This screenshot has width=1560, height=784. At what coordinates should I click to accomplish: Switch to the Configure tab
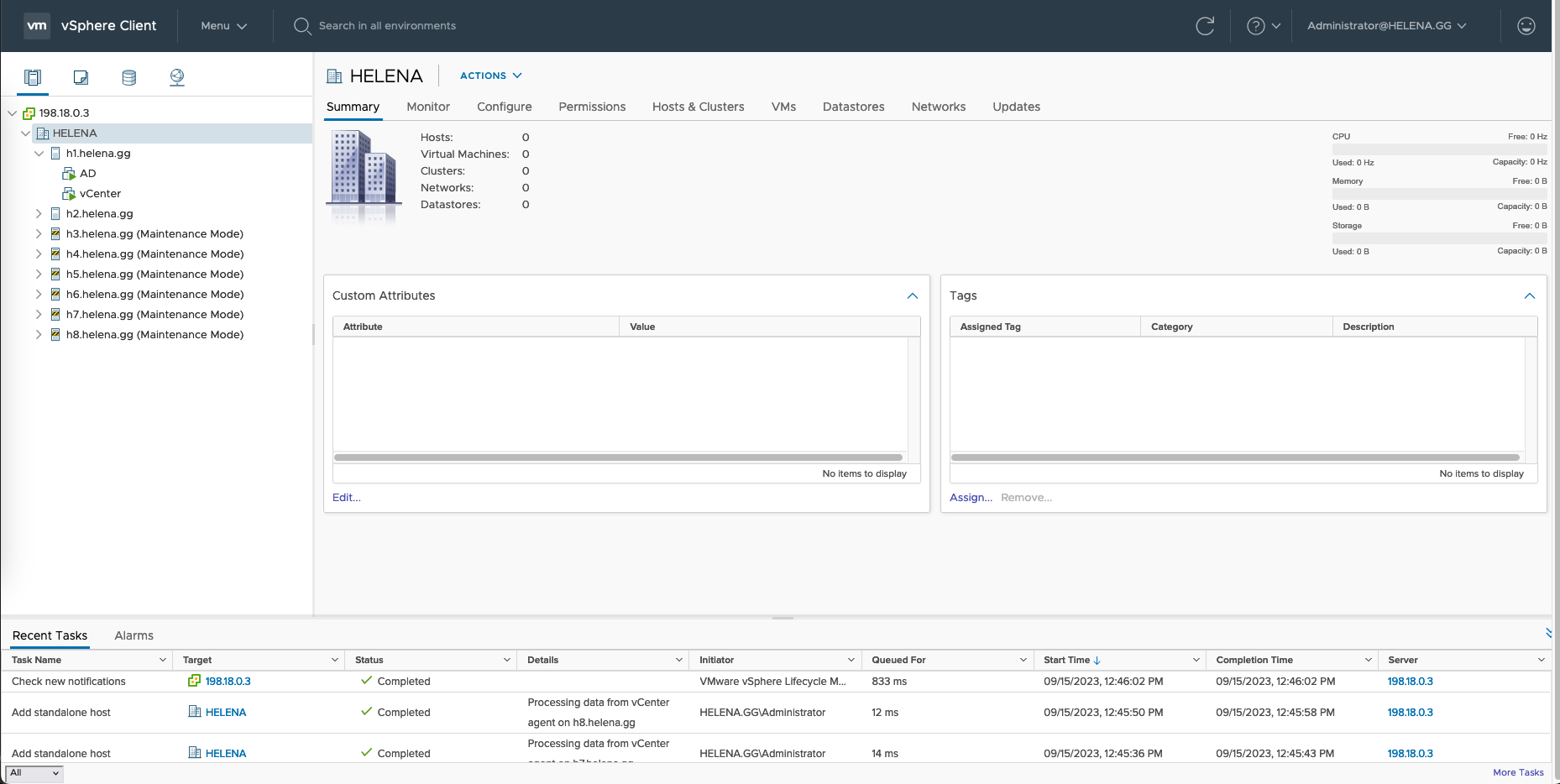(504, 107)
